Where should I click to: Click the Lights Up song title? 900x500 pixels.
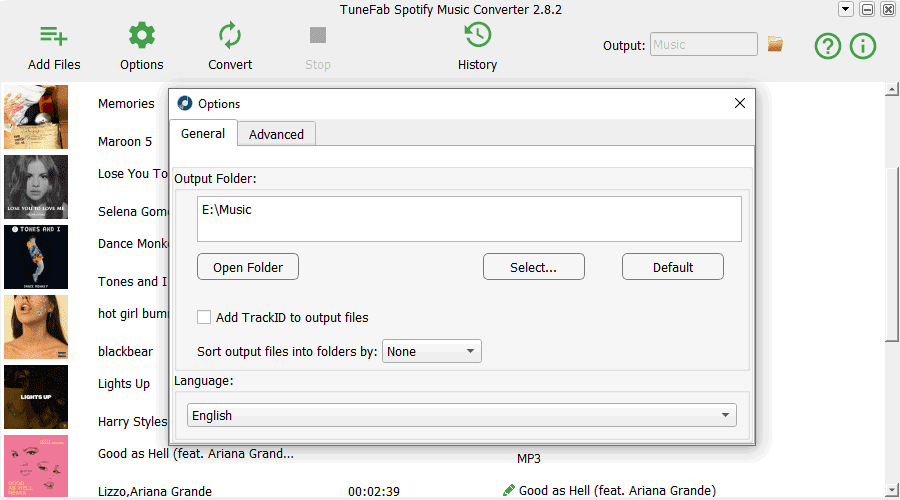(124, 383)
